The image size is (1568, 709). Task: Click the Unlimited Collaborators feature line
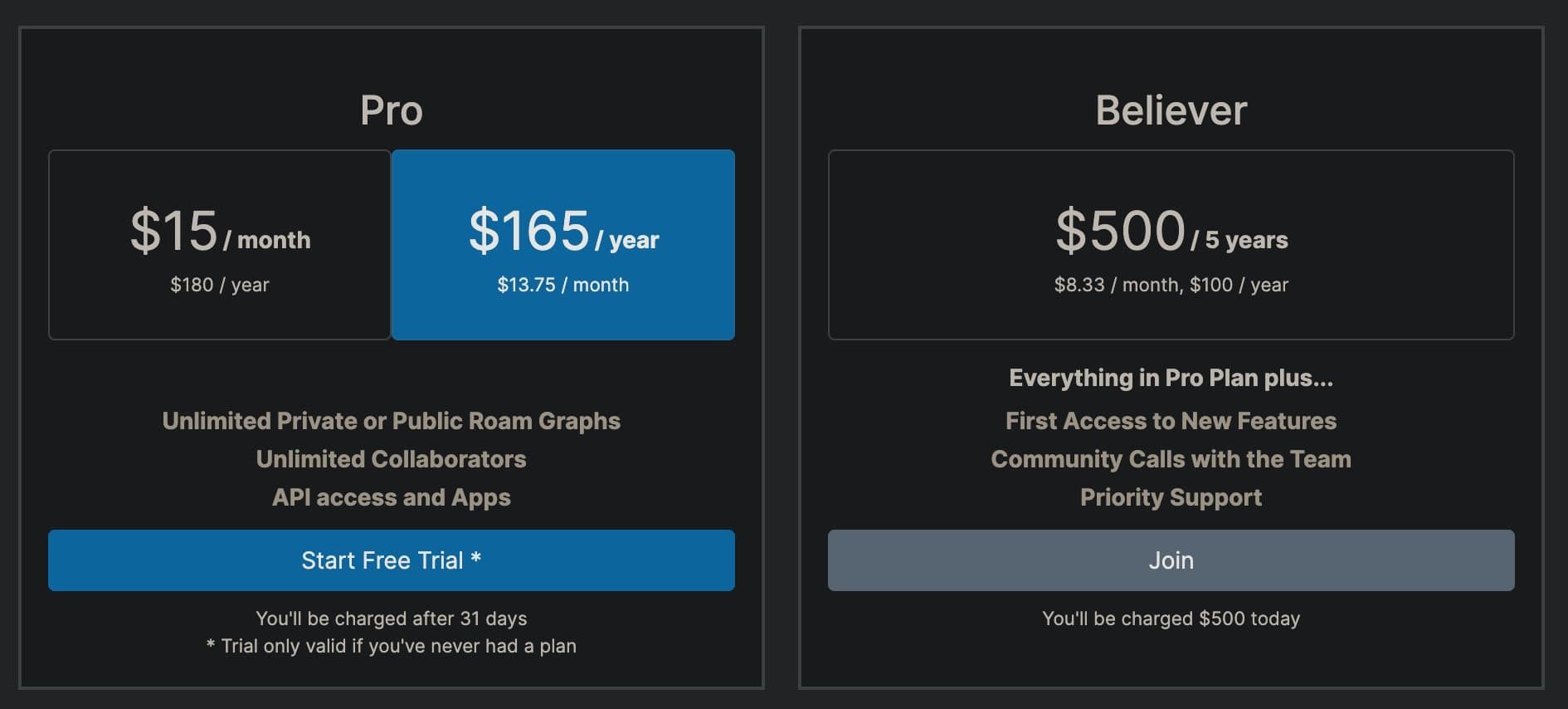coord(391,459)
